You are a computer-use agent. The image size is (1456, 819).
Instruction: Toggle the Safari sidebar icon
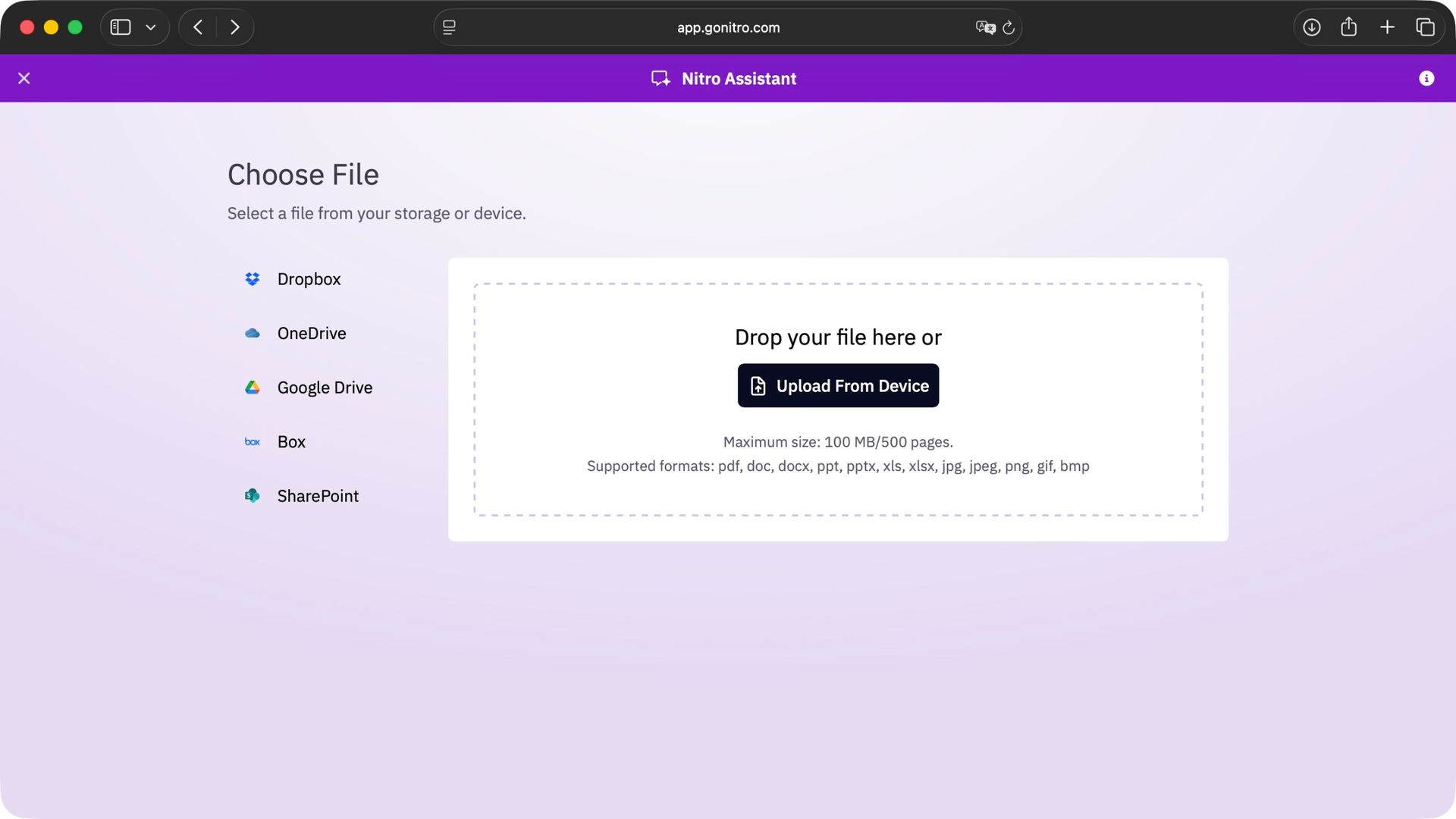(121, 27)
